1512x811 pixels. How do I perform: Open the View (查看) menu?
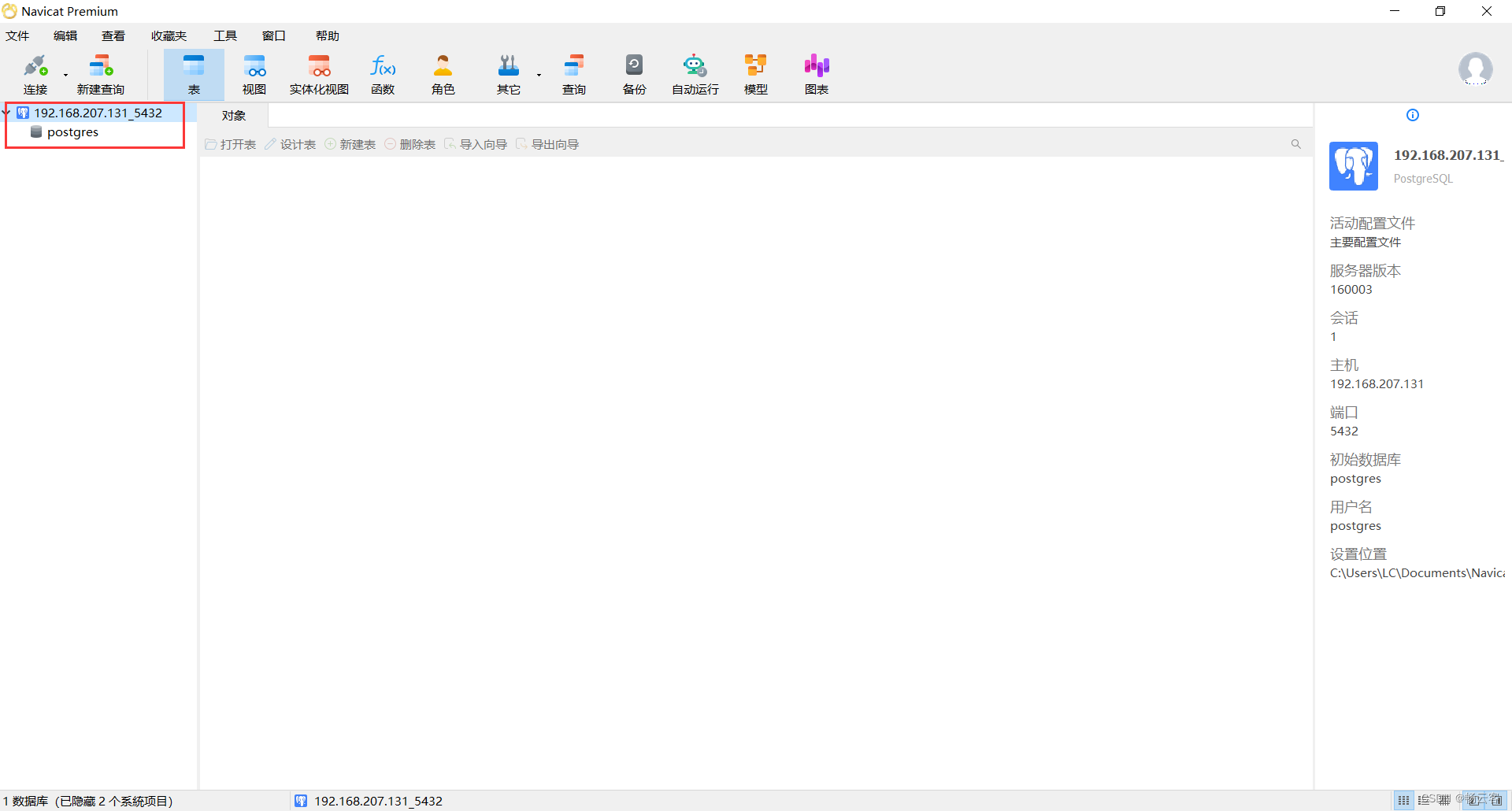coord(113,36)
